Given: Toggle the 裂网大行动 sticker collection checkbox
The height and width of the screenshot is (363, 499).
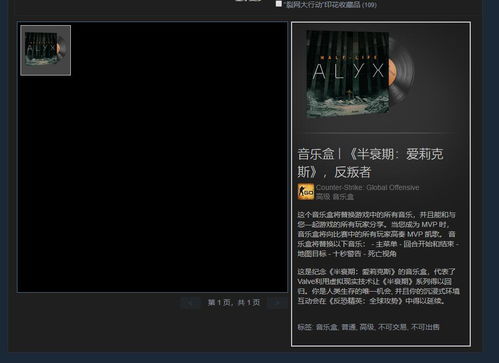Looking at the screenshot, I should point(279,4).
